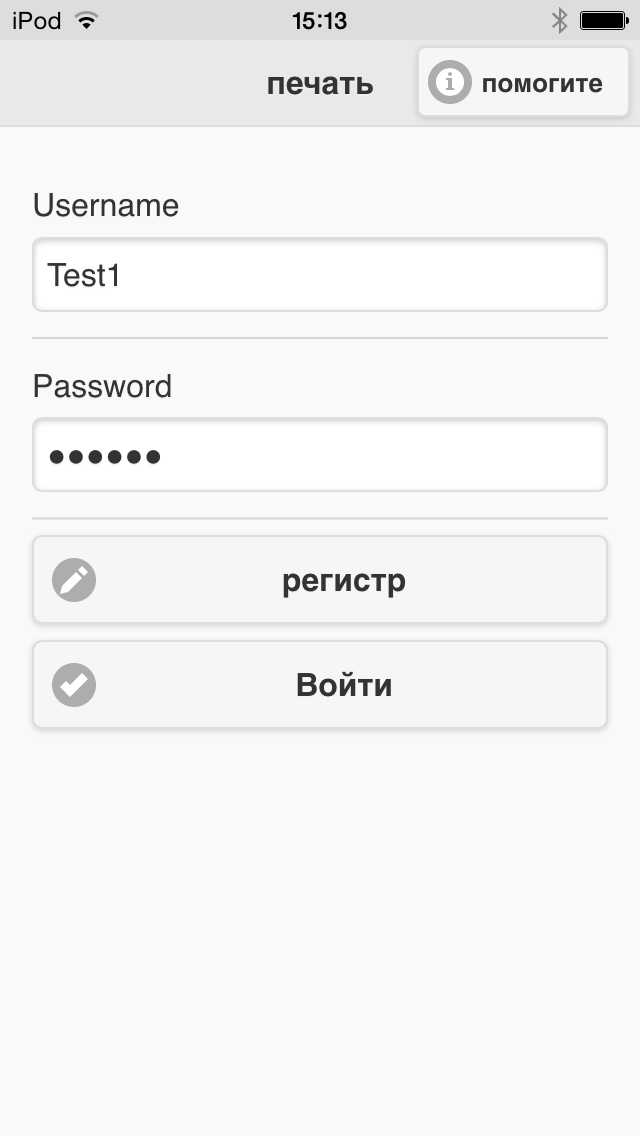The width and height of the screenshot is (640, 1136).
Task: Click the pencil icon on the регистр button
Action: click(74, 580)
